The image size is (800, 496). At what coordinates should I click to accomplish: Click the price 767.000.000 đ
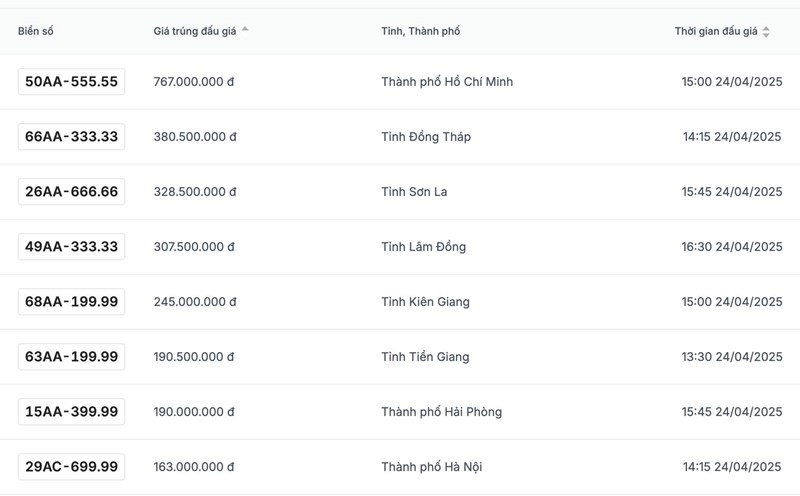[194, 82]
